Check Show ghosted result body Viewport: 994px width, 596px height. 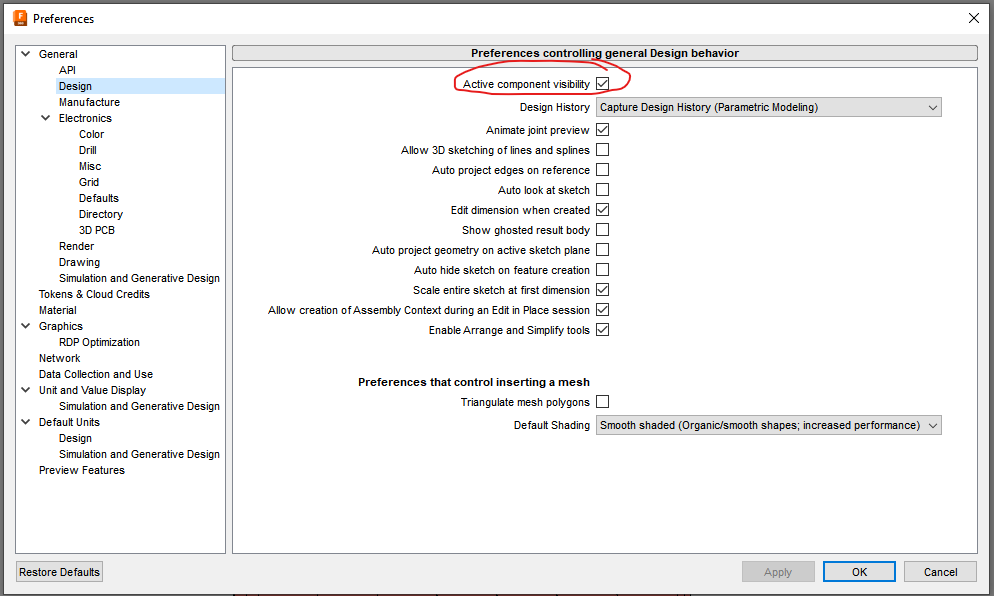point(602,229)
